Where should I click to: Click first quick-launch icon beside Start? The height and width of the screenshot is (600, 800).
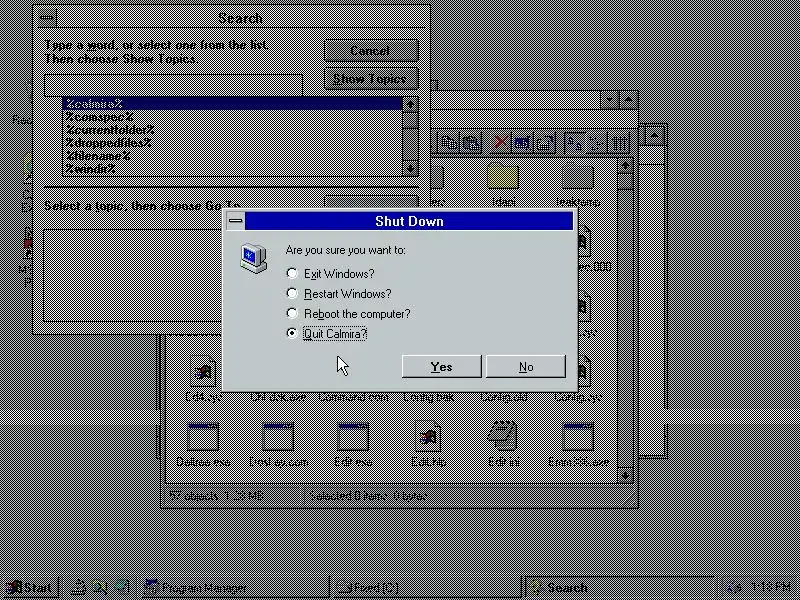coord(78,588)
